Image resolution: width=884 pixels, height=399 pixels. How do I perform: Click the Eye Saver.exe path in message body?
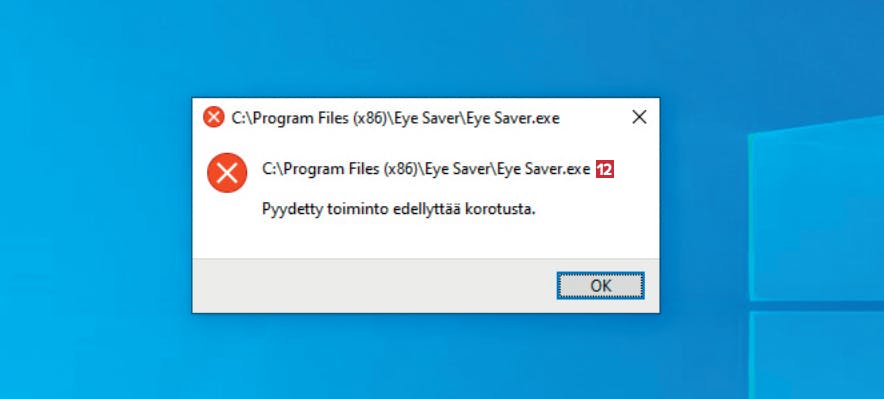click(426, 169)
